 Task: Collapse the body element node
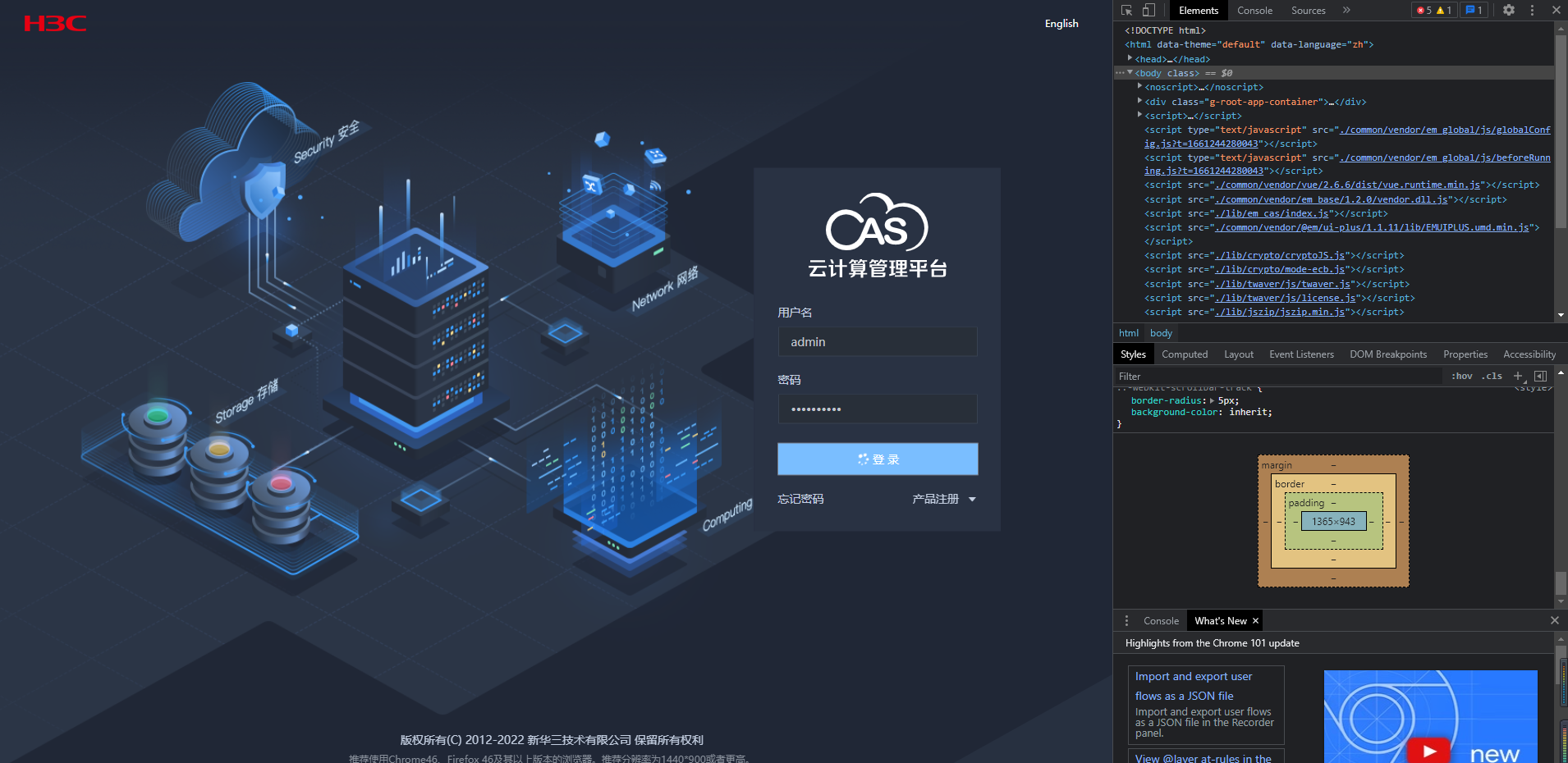[x=1130, y=73]
